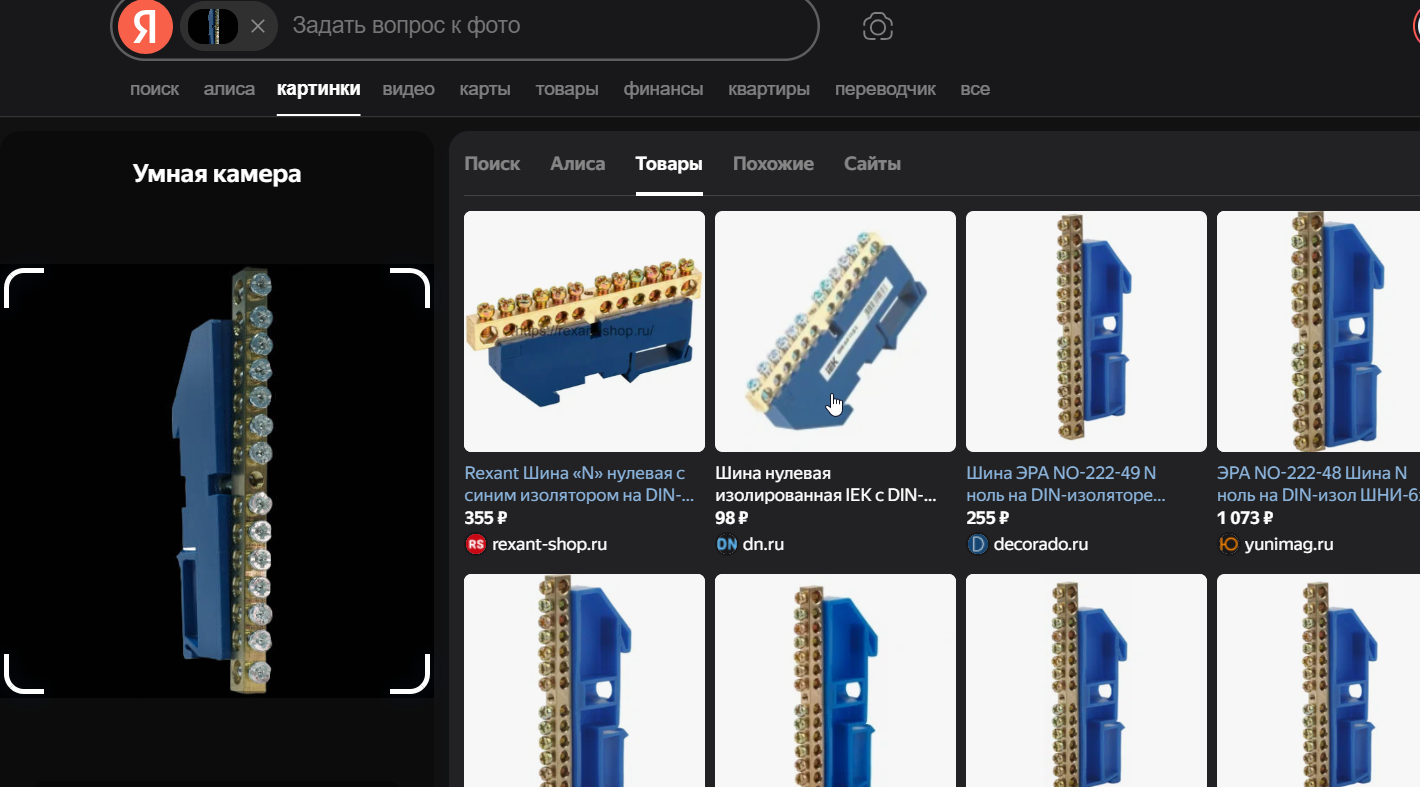
Task: Open the 'алиса' service tab
Action: [x=229, y=89]
